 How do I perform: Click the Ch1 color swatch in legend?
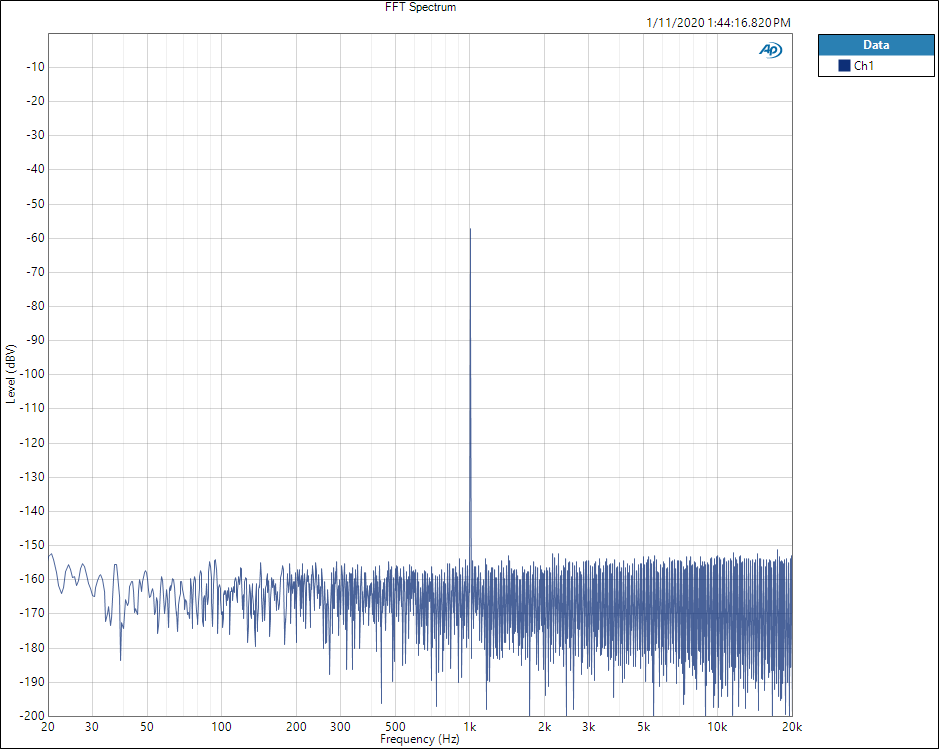(844, 66)
